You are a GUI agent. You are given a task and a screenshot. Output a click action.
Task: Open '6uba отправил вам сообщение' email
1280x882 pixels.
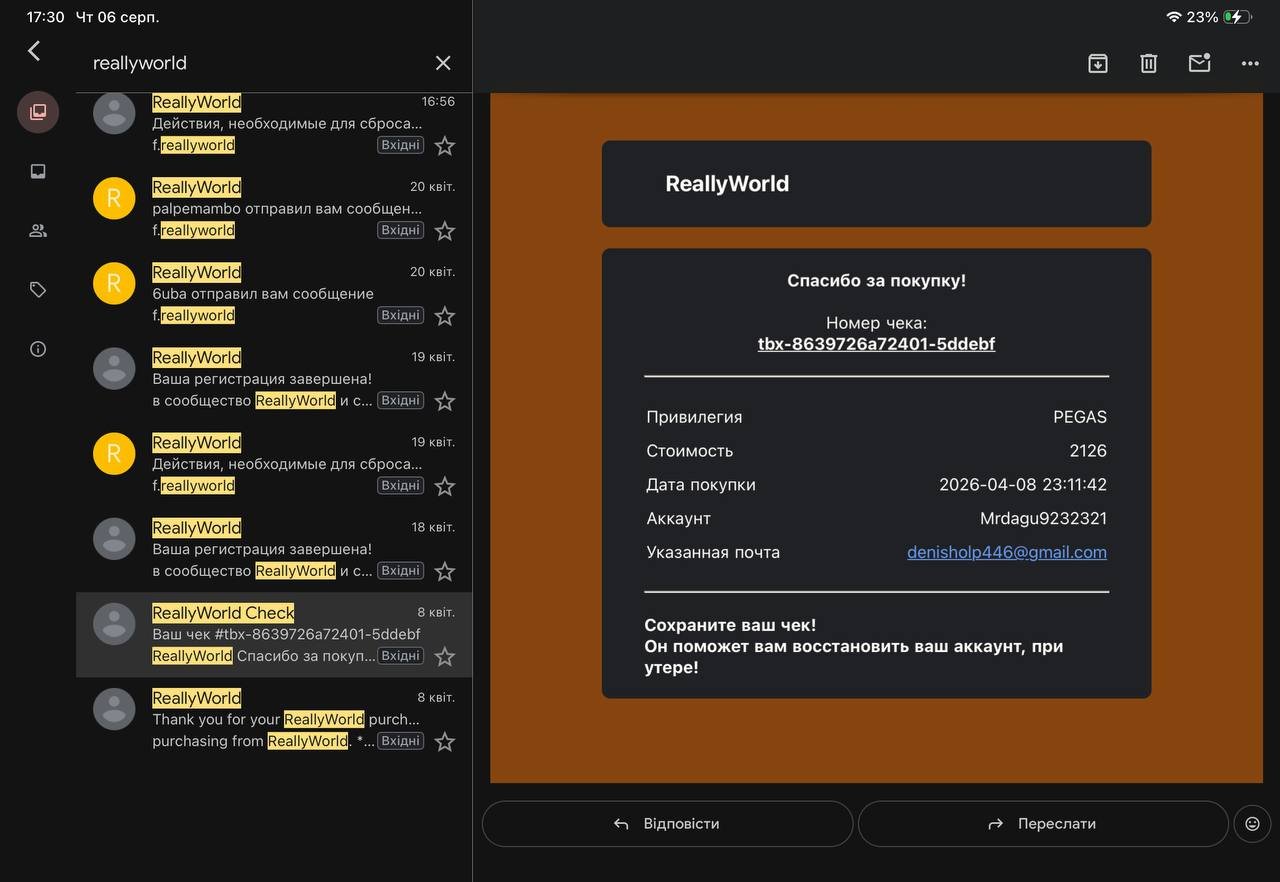point(274,294)
